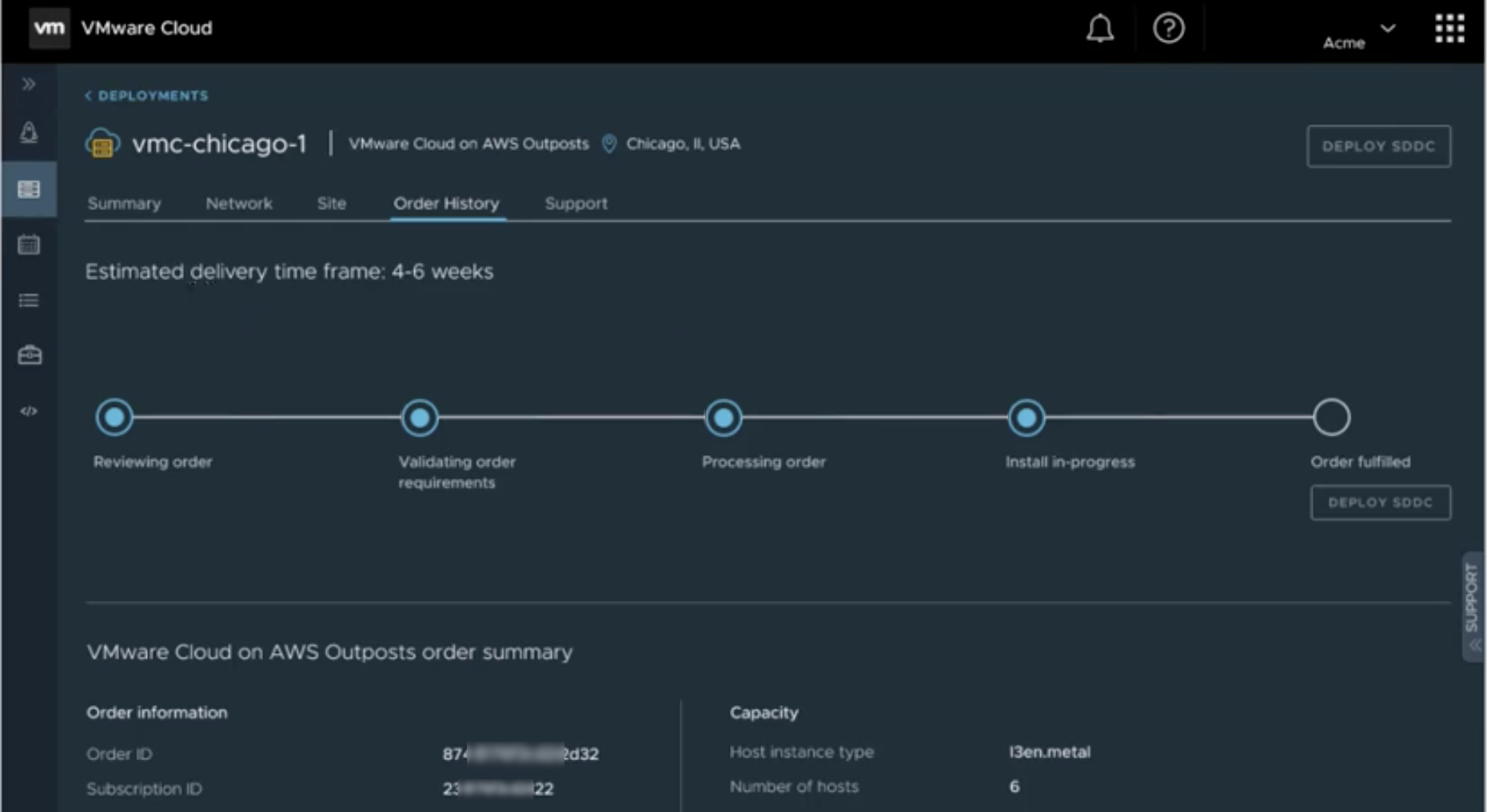Click the vmc-chicago-1 cloud icon
The height and width of the screenshot is (812, 1487).
pos(102,144)
